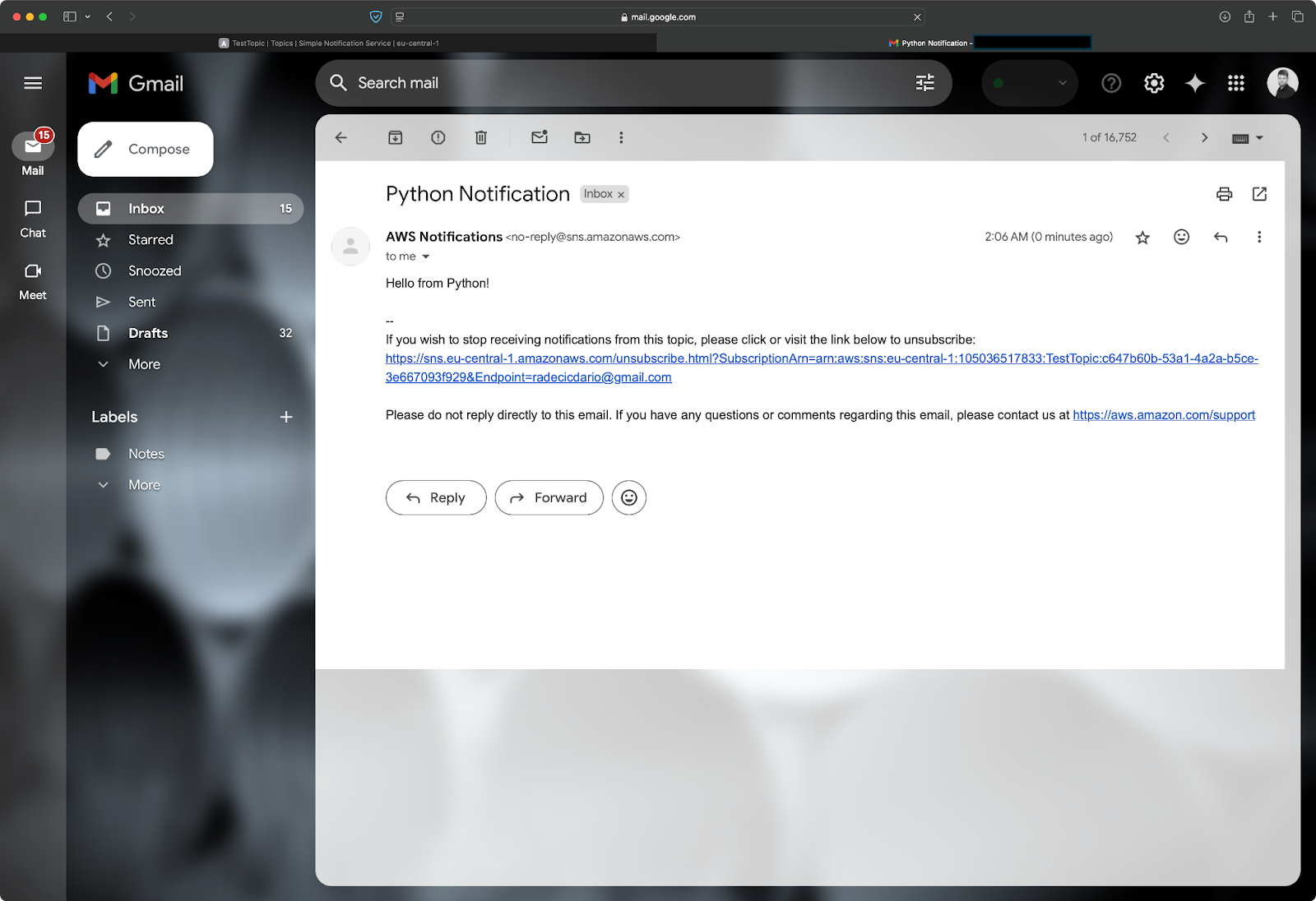The width and height of the screenshot is (1316, 901).
Task: Print all with the printer icon
Action: pyautogui.click(x=1225, y=194)
